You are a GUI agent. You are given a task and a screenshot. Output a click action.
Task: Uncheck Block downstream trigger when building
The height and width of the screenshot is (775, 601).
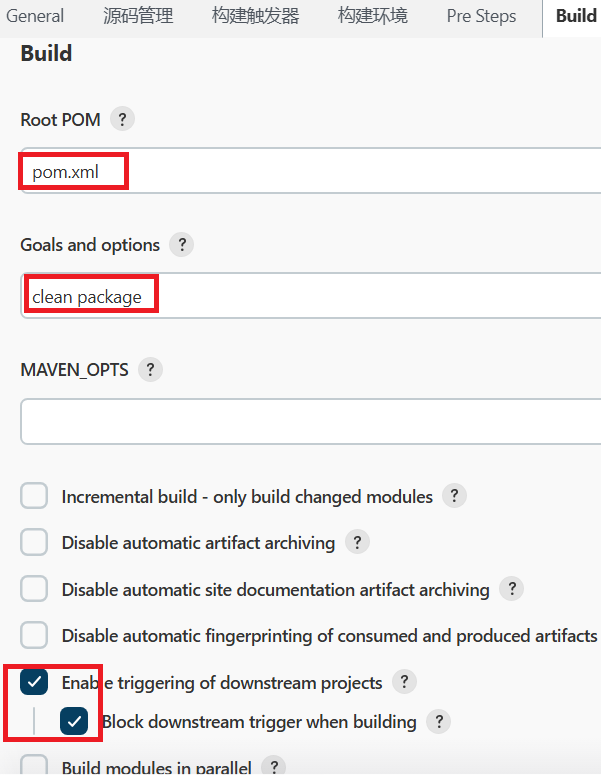tap(74, 721)
